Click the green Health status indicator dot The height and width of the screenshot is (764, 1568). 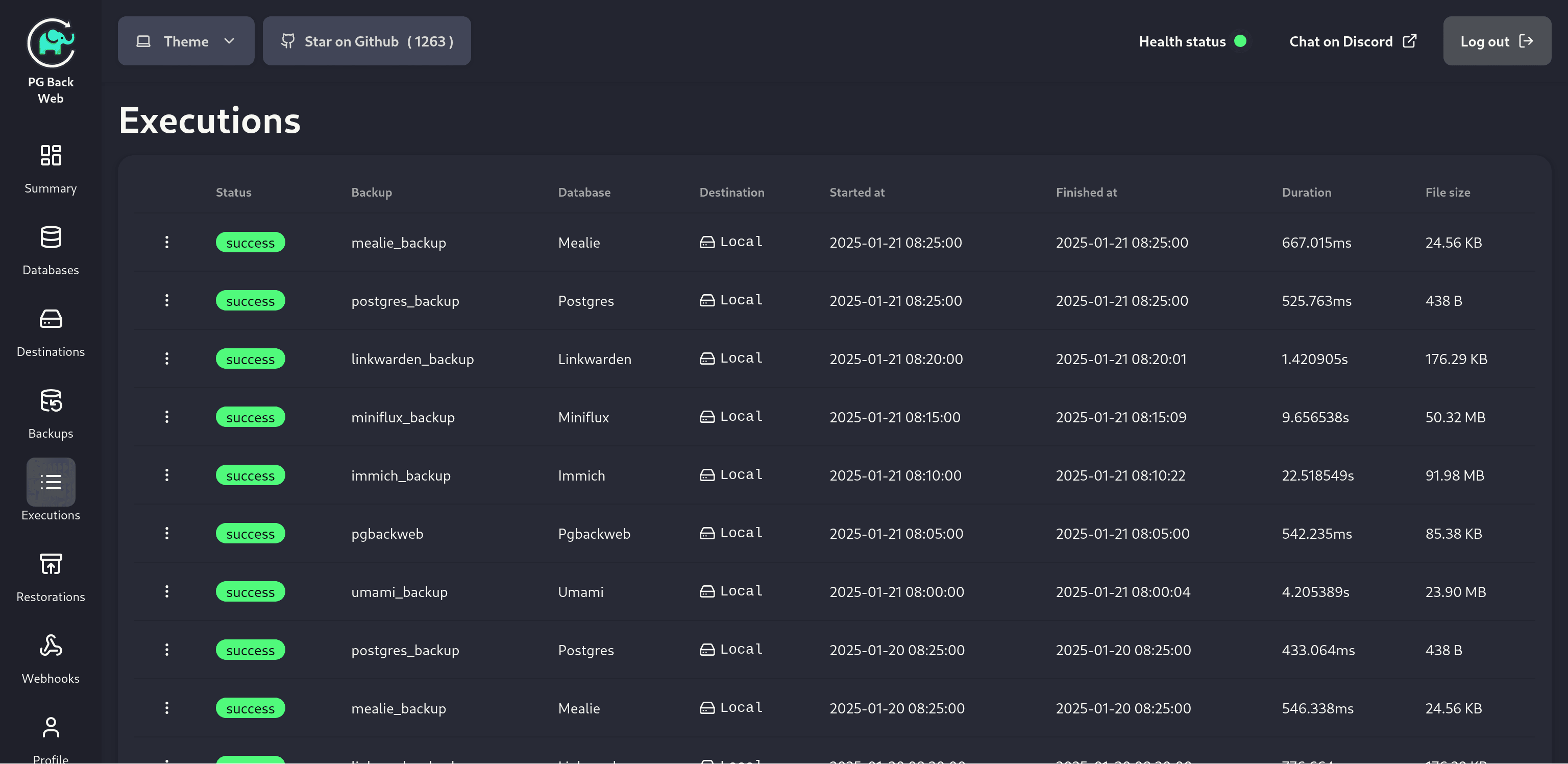pyautogui.click(x=1240, y=41)
